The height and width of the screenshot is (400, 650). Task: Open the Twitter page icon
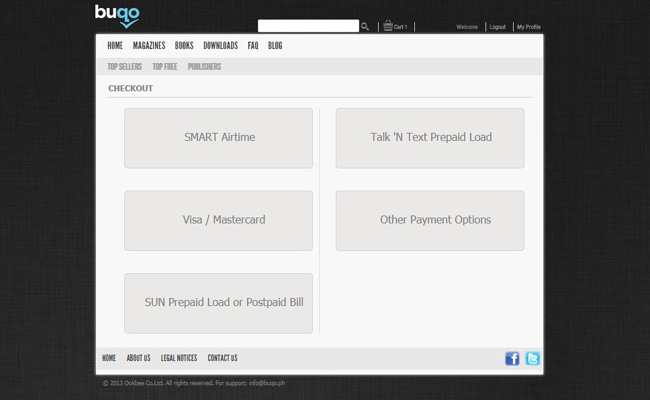click(x=533, y=359)
